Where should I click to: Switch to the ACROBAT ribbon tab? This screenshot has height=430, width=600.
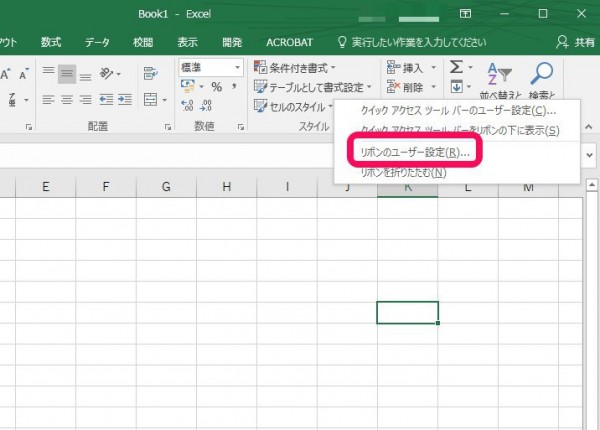(x=289, y=42)
